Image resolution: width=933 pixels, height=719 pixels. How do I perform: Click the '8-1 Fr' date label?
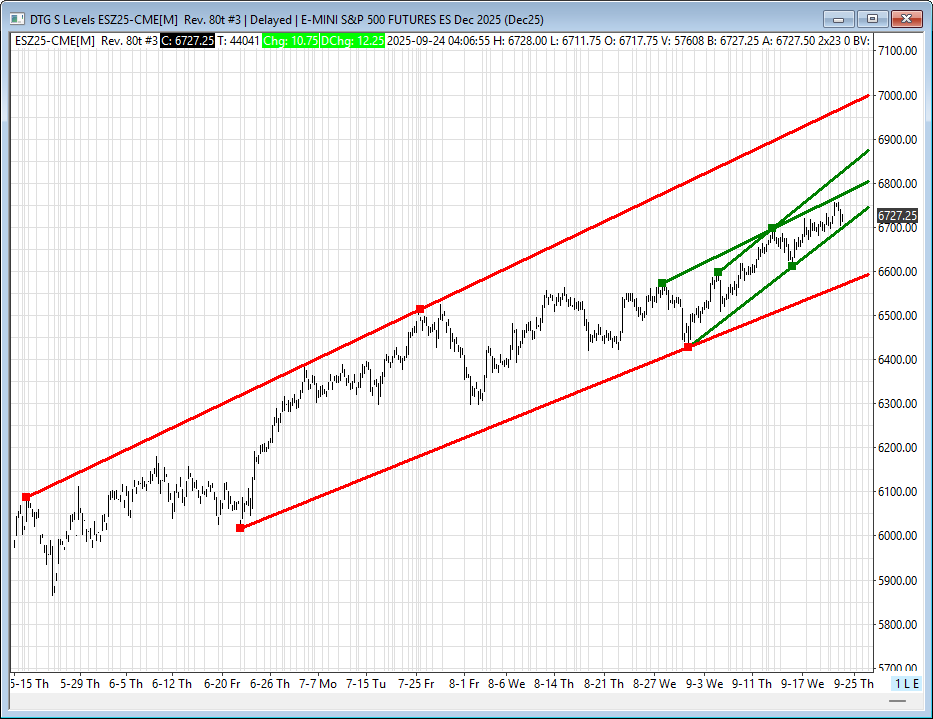pos(464,684)
